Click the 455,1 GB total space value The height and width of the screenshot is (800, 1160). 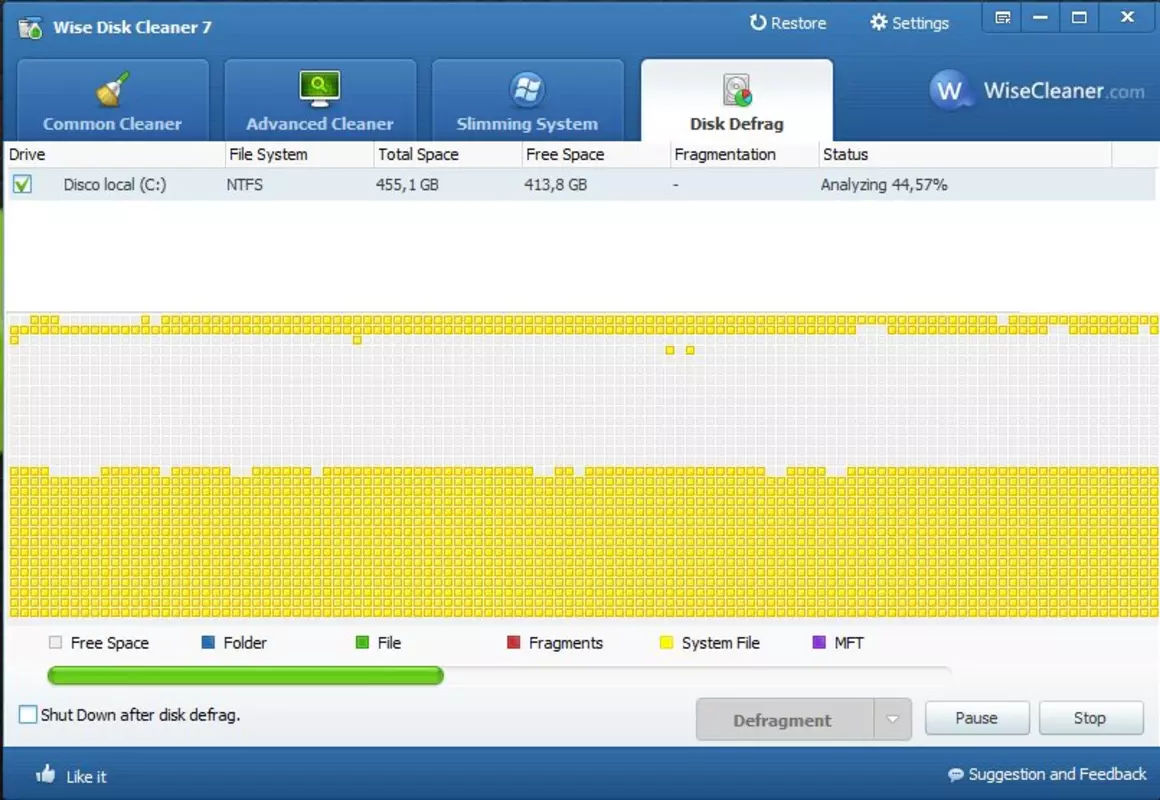pyautogui.click(x=407, y=184)
